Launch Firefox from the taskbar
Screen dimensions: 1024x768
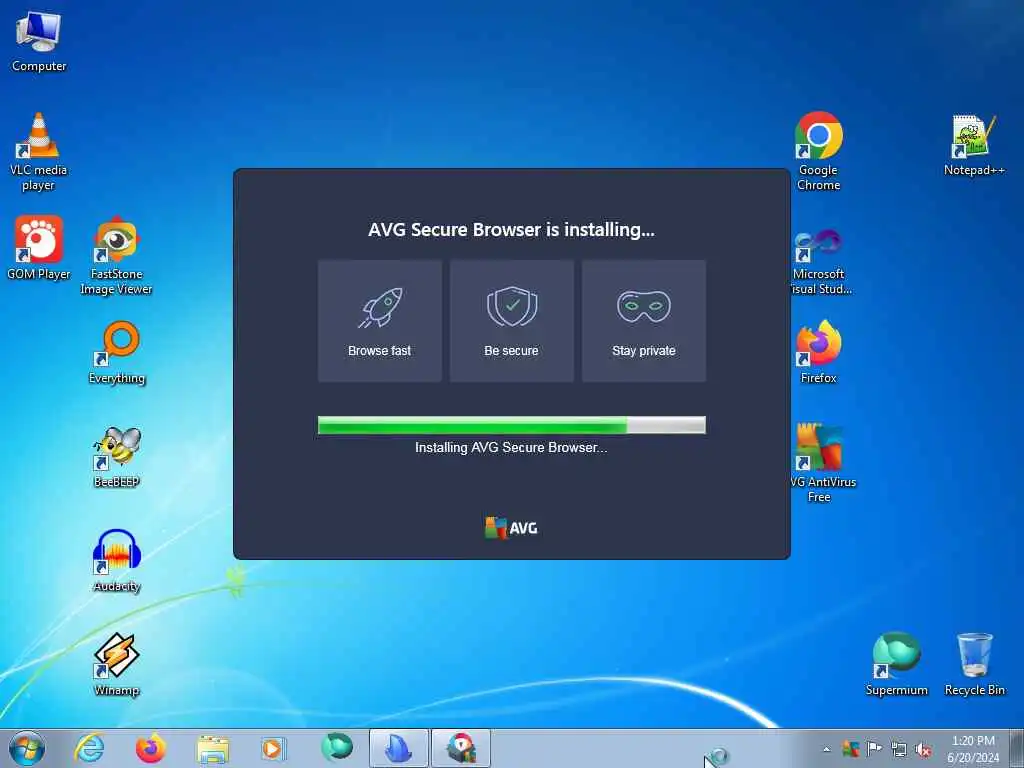click(151, 748)
